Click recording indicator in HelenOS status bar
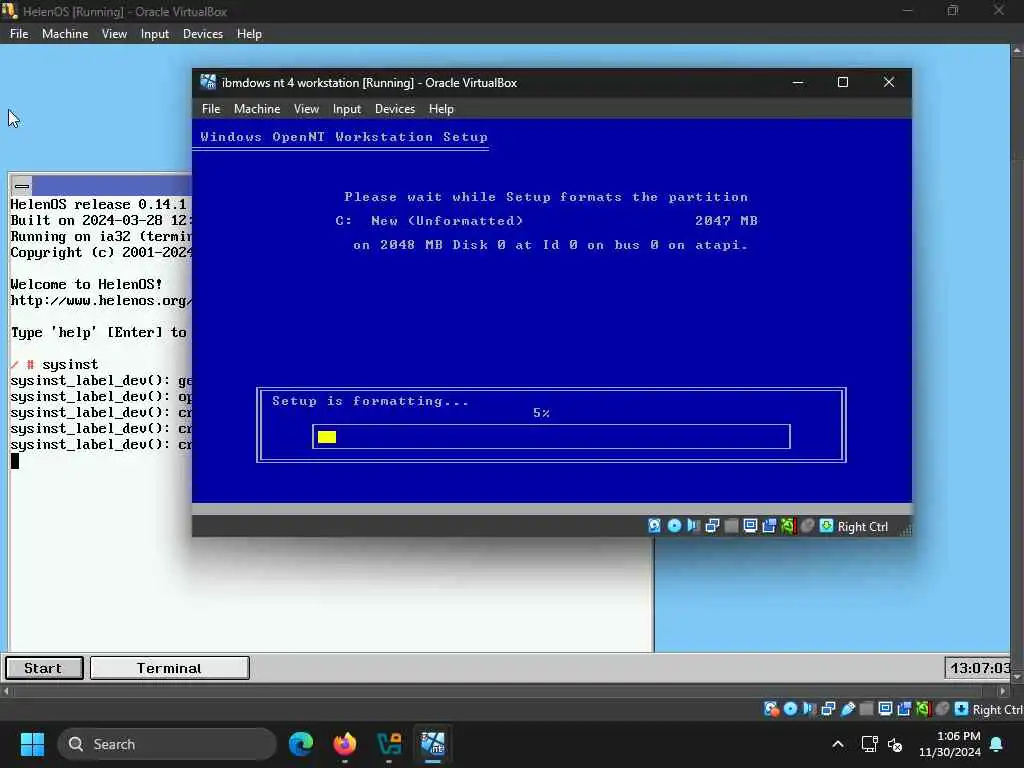1024x768 pixels. pos(904,709)
